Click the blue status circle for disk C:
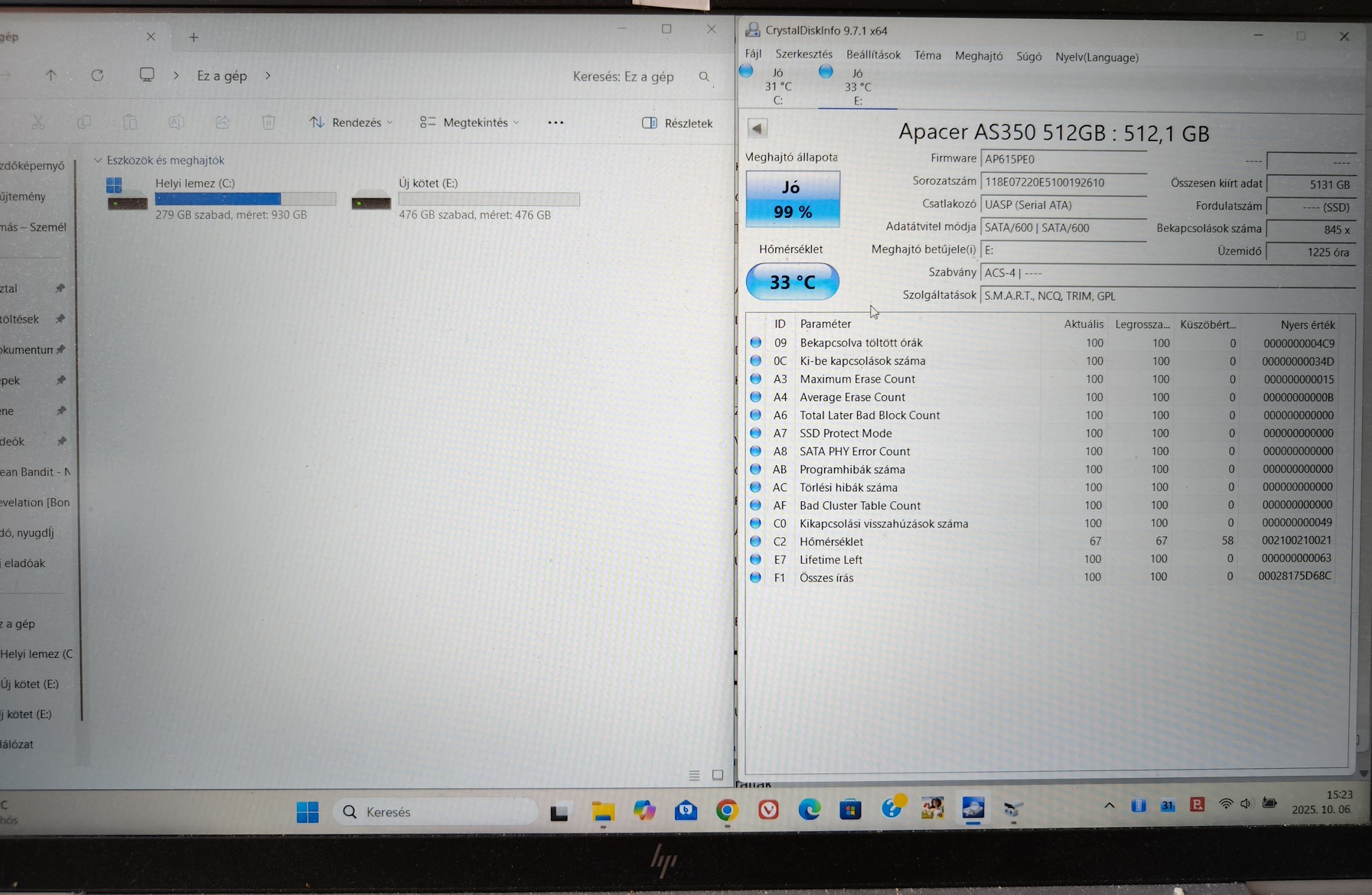The image size is (1372, 895). click(747, 72)
